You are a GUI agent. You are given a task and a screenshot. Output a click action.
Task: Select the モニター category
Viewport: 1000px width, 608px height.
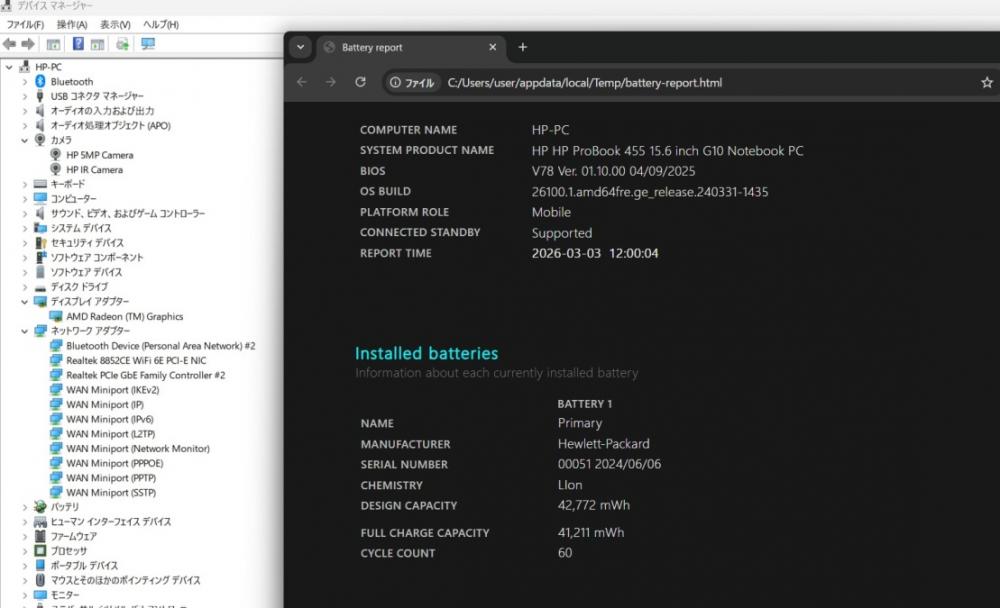[64, 595]
